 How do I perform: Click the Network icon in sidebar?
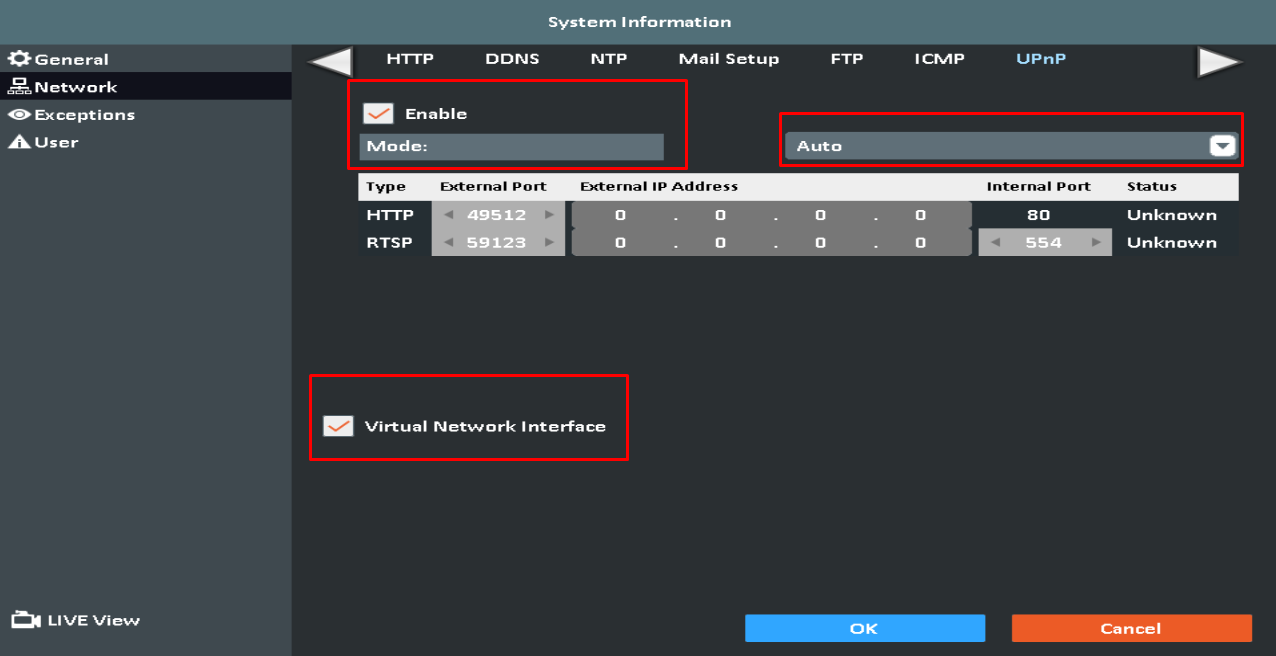[20, 87]
